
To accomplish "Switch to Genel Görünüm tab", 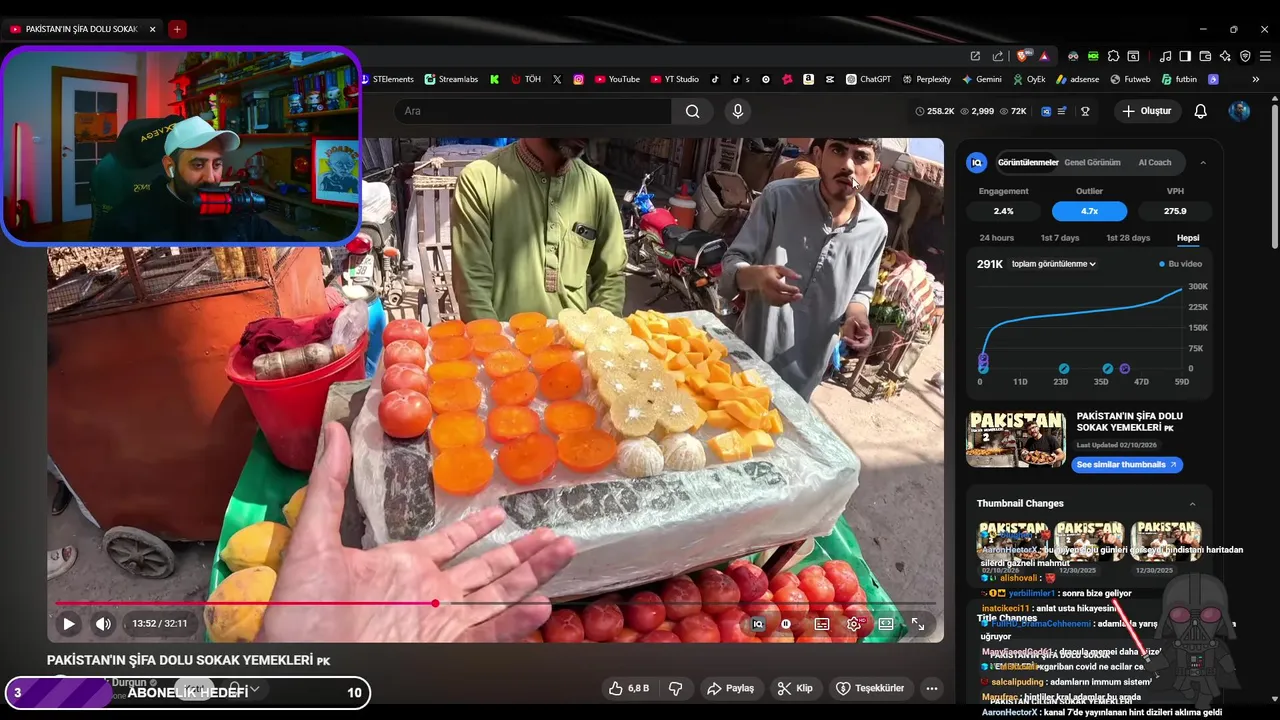I will coord(1092,162).
